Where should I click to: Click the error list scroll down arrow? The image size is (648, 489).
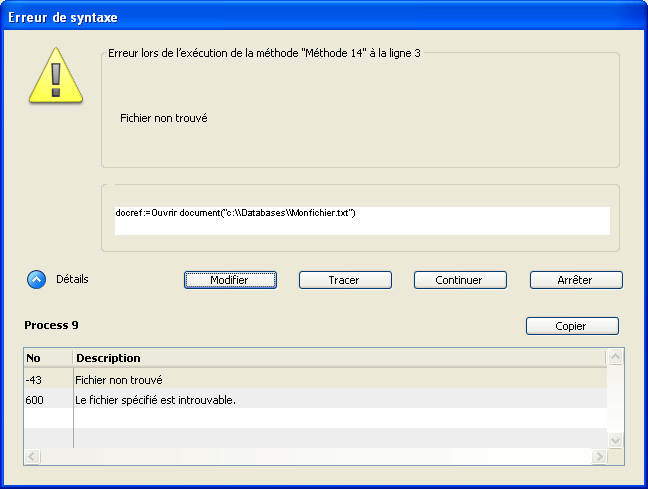(616, 439)
